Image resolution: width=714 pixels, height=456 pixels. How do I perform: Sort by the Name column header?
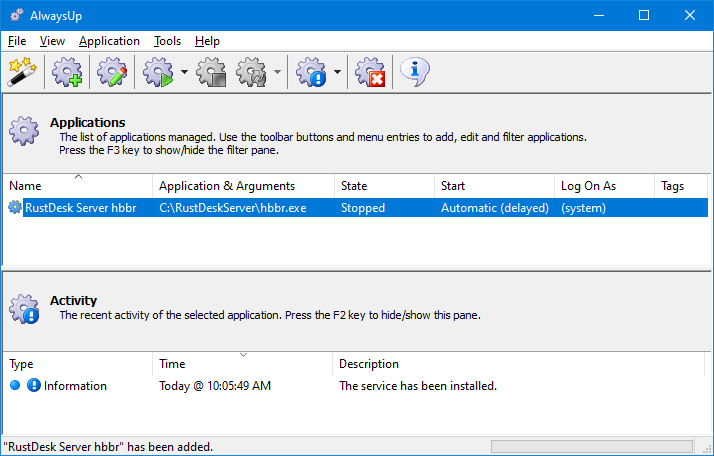pos(78,186)
